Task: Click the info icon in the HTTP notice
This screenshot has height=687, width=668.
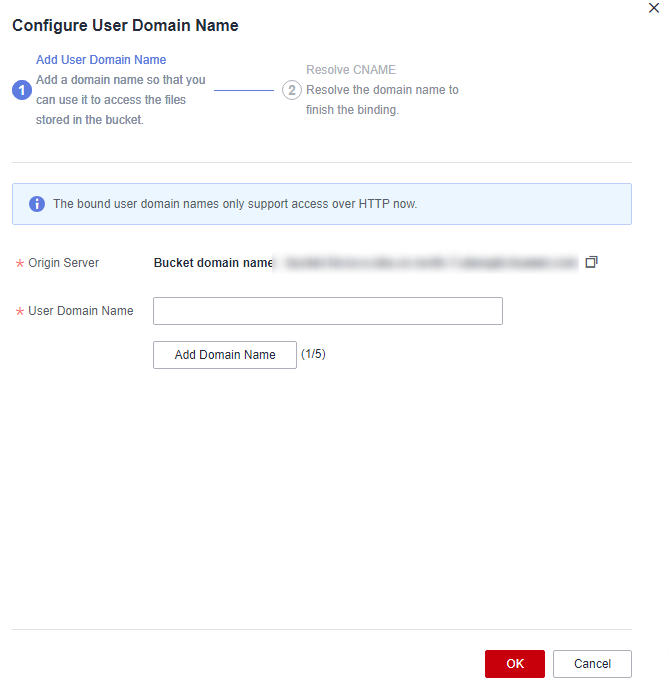Action: [x=37, y=204]
